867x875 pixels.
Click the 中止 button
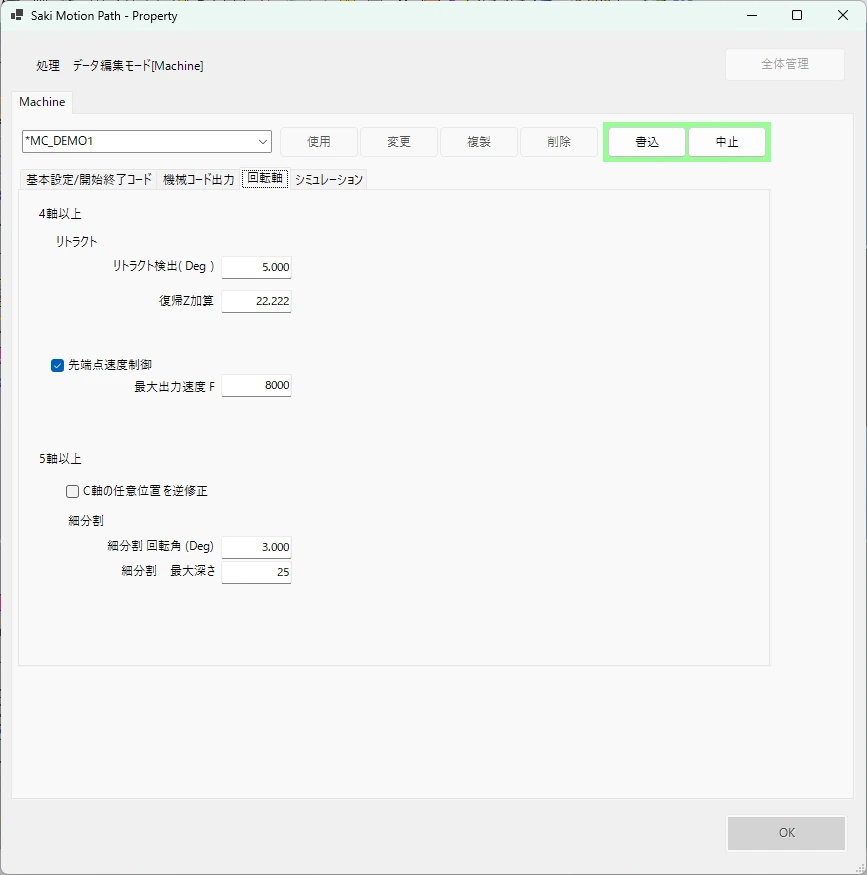point(727,142)
